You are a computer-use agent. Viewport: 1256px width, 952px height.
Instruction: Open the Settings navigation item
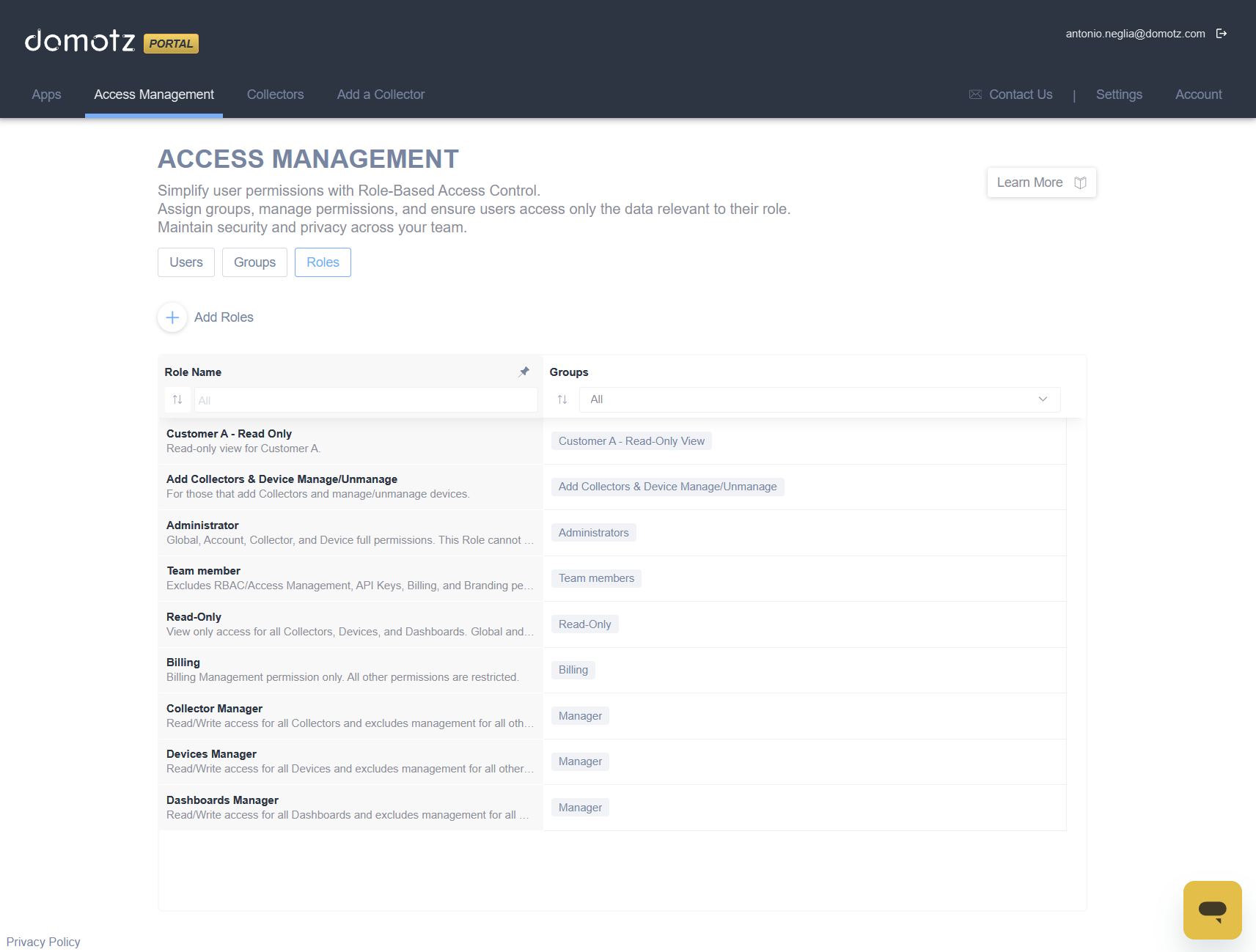tap(1119, 95)
